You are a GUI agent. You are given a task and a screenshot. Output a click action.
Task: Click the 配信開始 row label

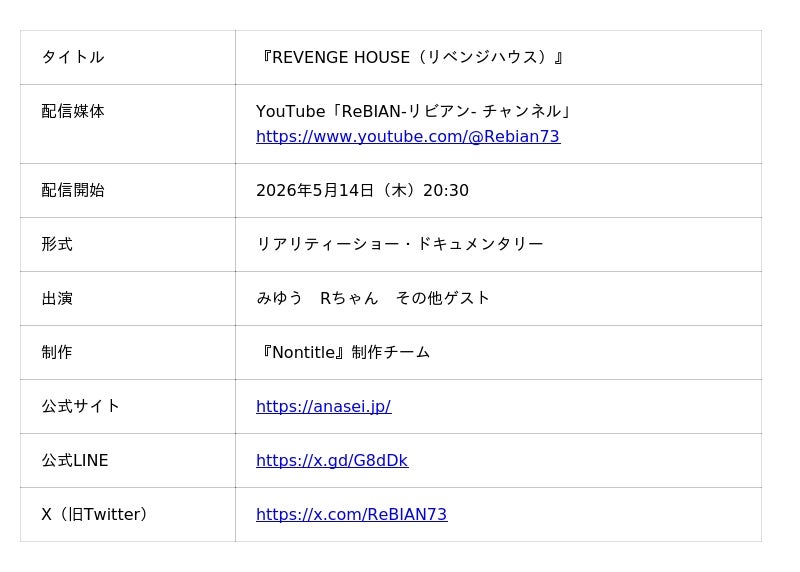pos(72,191)
